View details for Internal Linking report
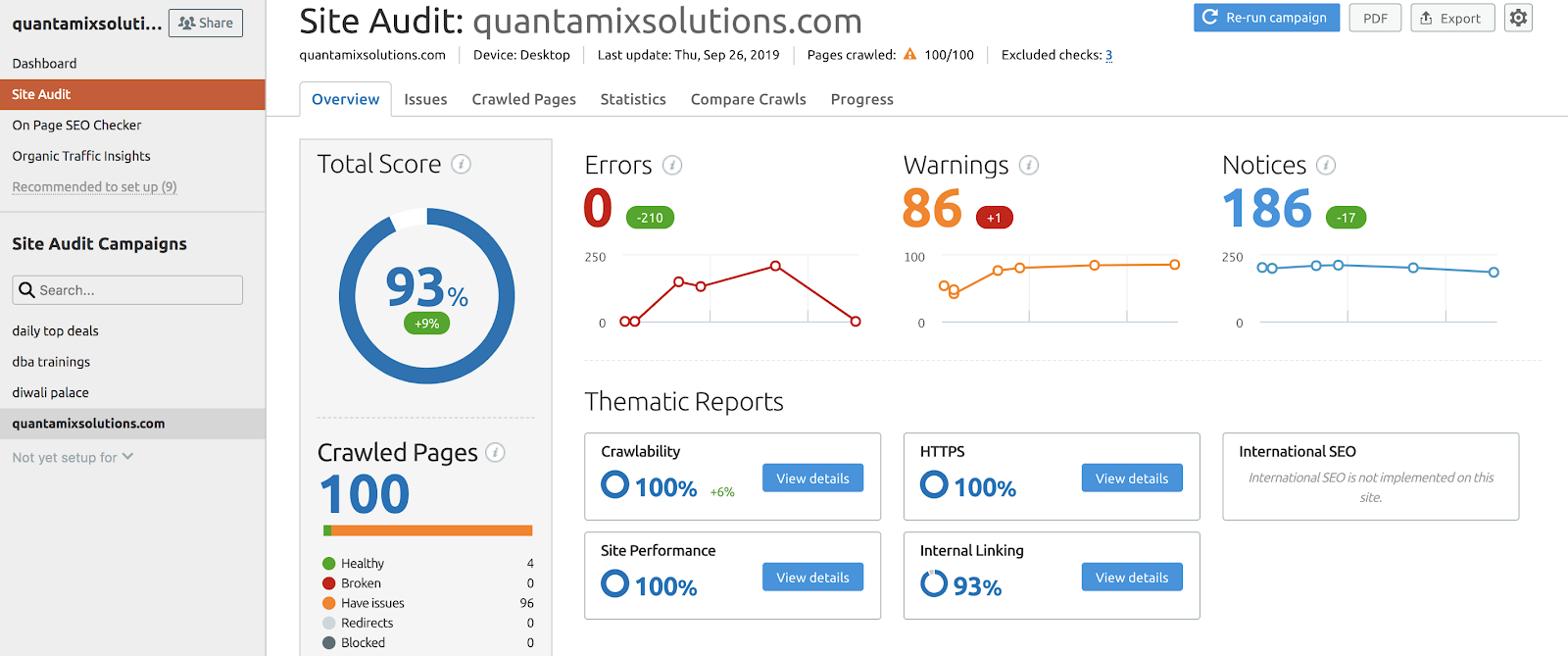The image size is (1568, 656). pyautogui.click(x=1132, y=577)
